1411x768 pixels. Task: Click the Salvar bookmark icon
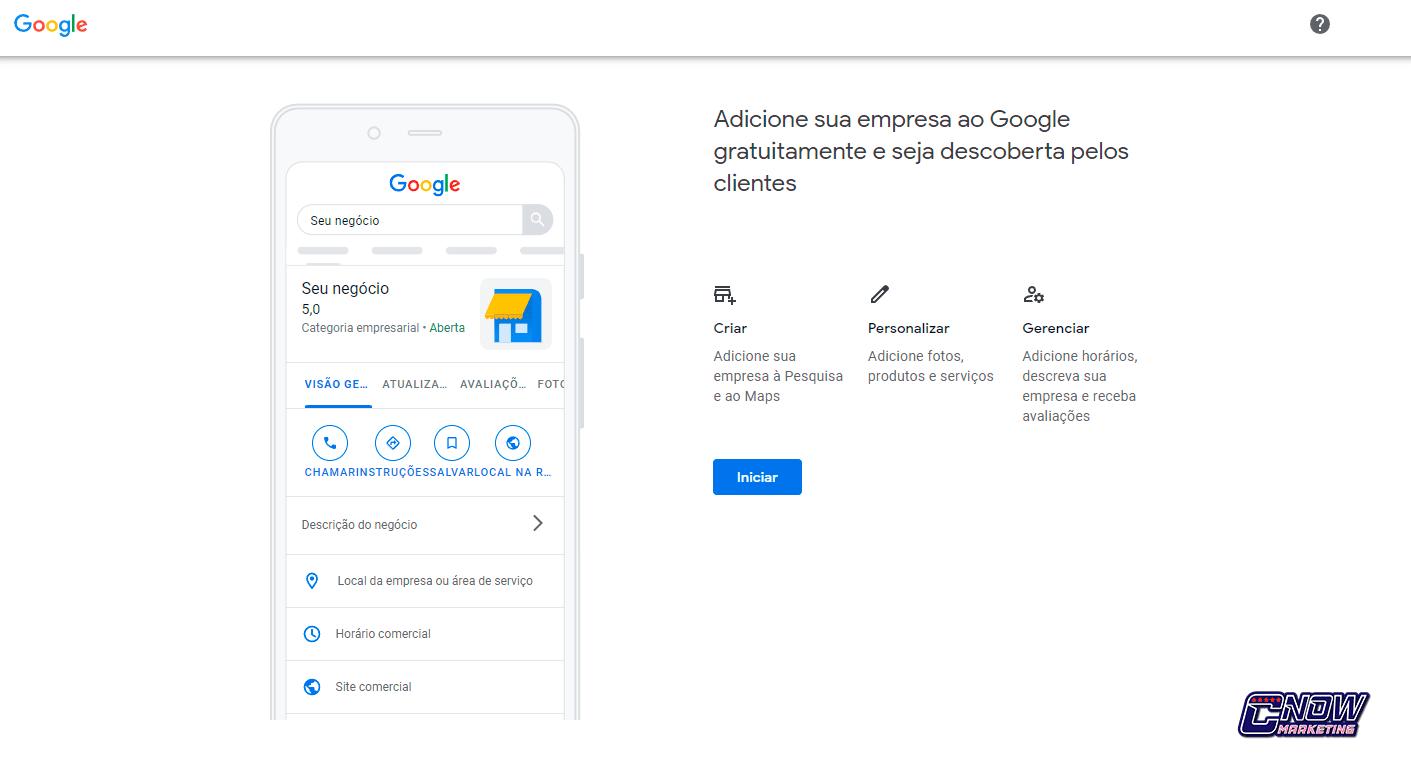click(x=452, y=443)
